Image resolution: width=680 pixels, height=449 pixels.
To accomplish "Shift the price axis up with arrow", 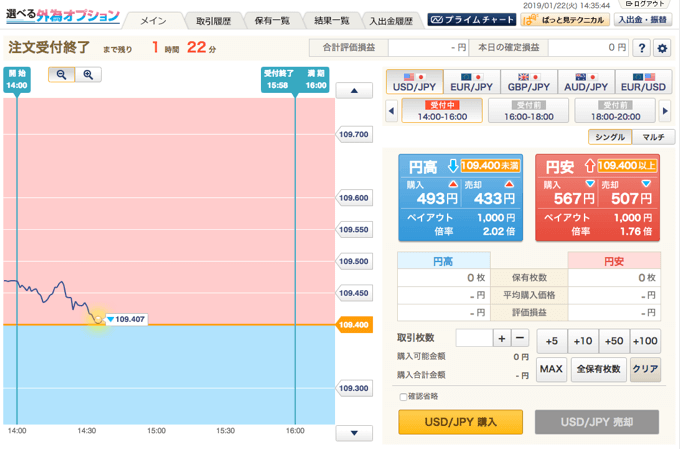I will point(354,91).
